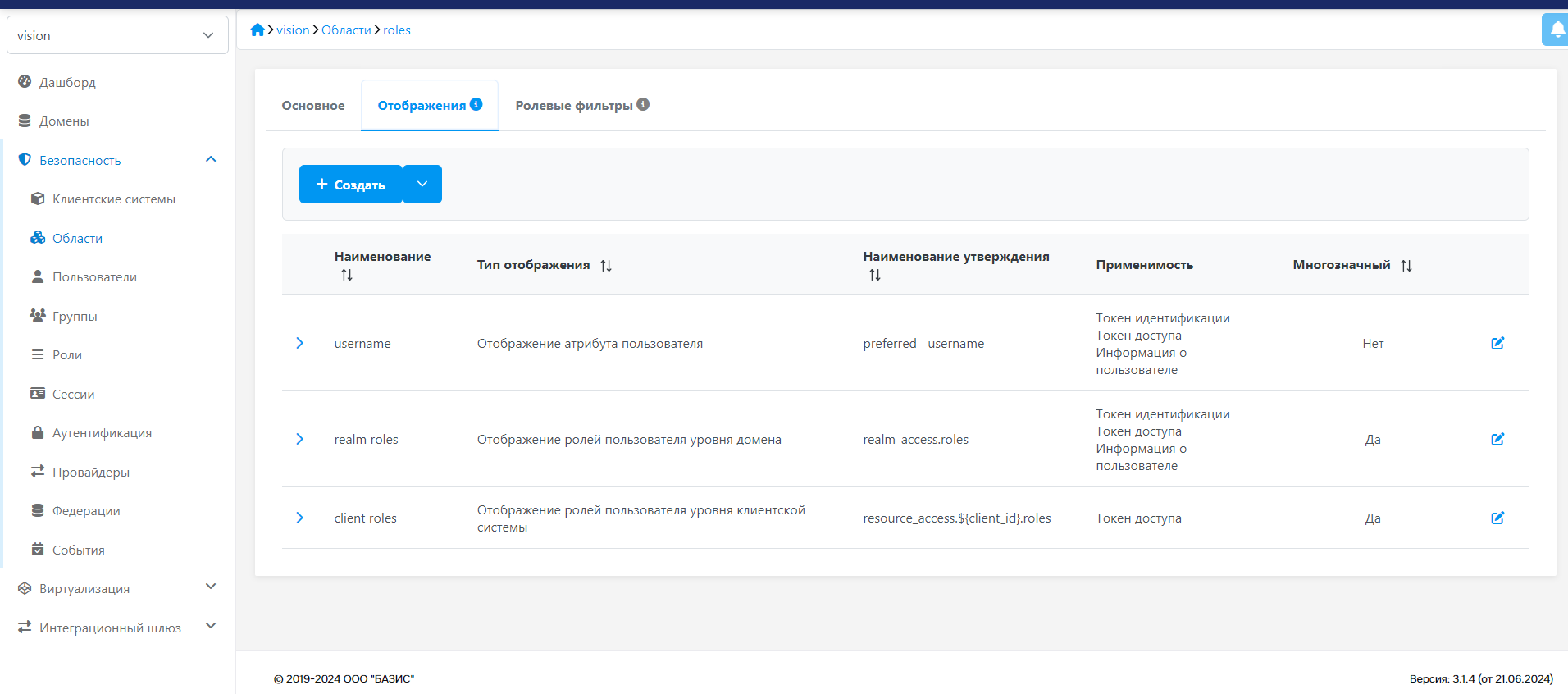
Task: Open dropdown arrow next to Создать
Action: 422,185
